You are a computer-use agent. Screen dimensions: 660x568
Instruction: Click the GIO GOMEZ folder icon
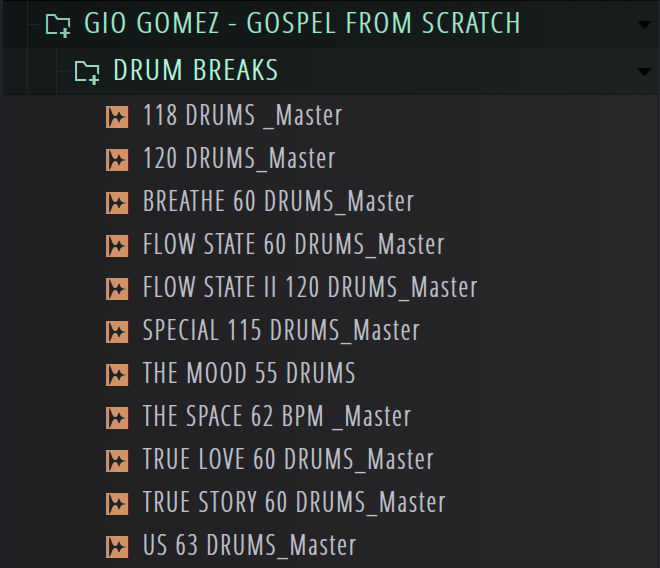[x=58, y=24]
